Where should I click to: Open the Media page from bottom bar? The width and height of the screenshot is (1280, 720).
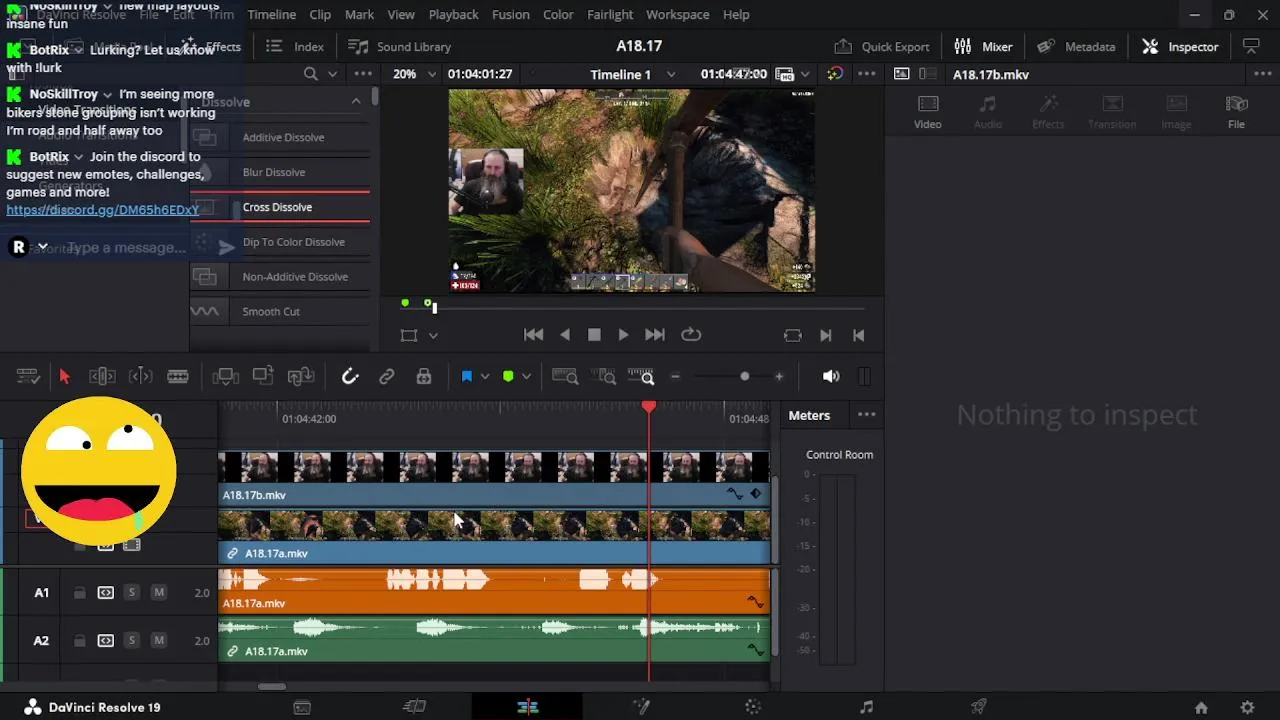pos(302,707)
